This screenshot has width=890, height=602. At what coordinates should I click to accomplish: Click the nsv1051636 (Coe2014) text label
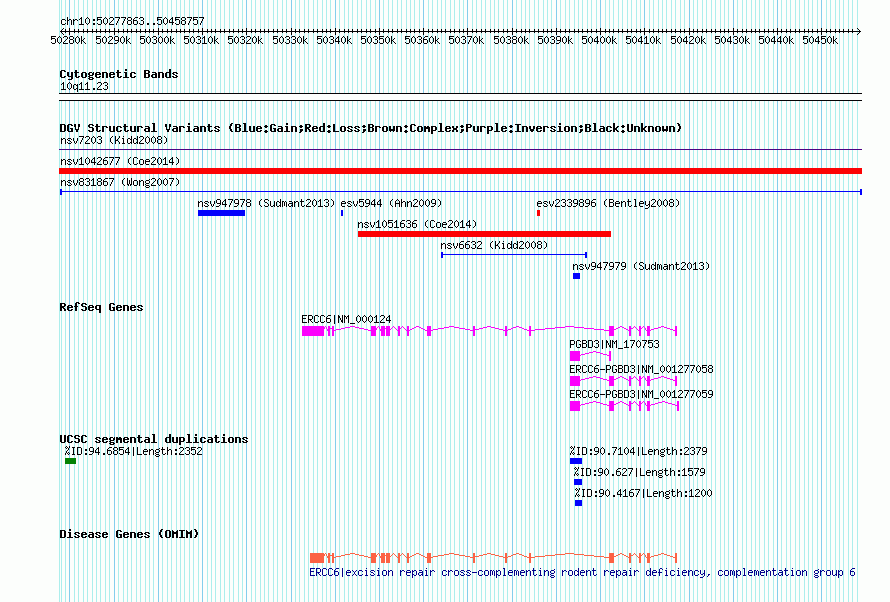[x=417, y=224]
